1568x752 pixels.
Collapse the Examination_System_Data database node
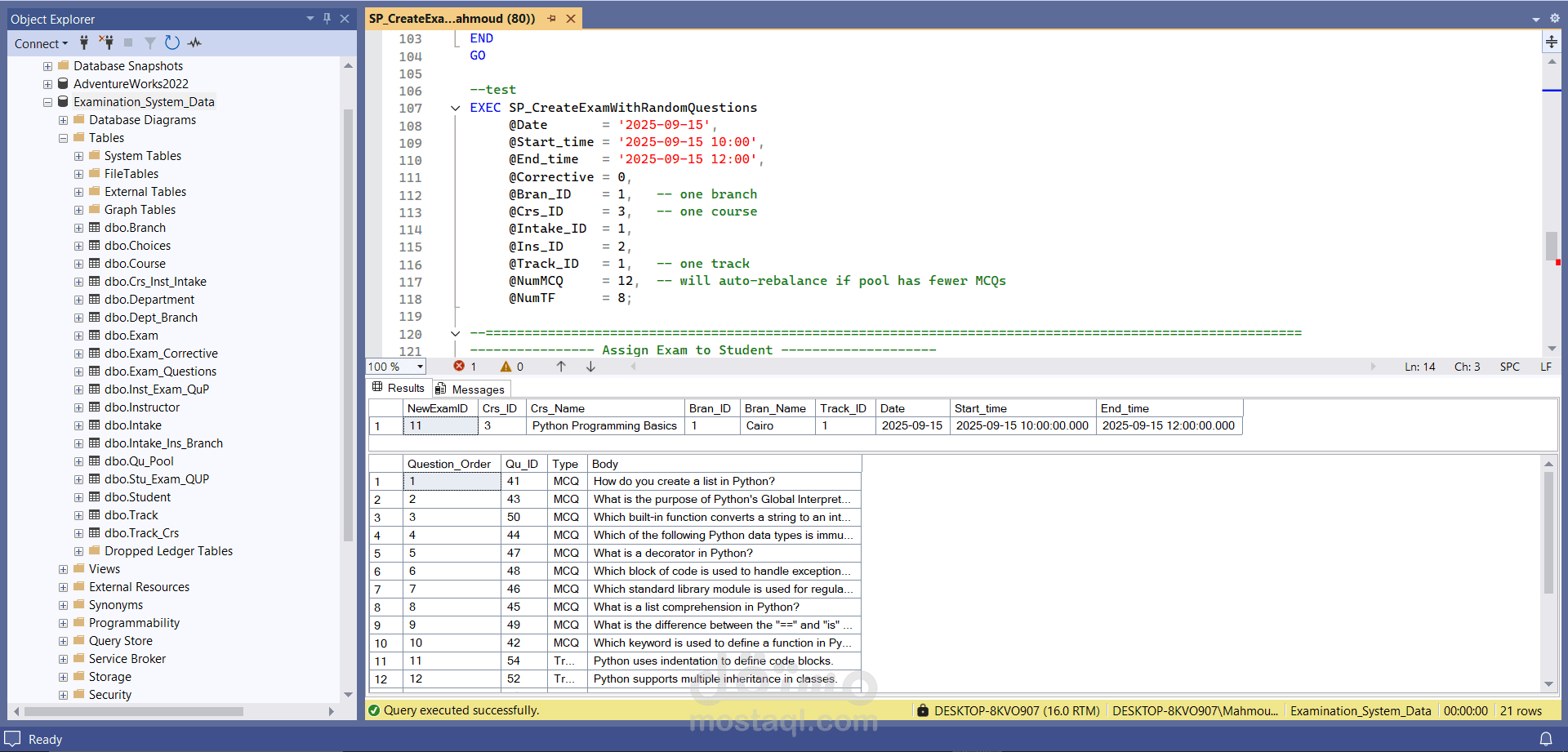(x=47, y=102)
